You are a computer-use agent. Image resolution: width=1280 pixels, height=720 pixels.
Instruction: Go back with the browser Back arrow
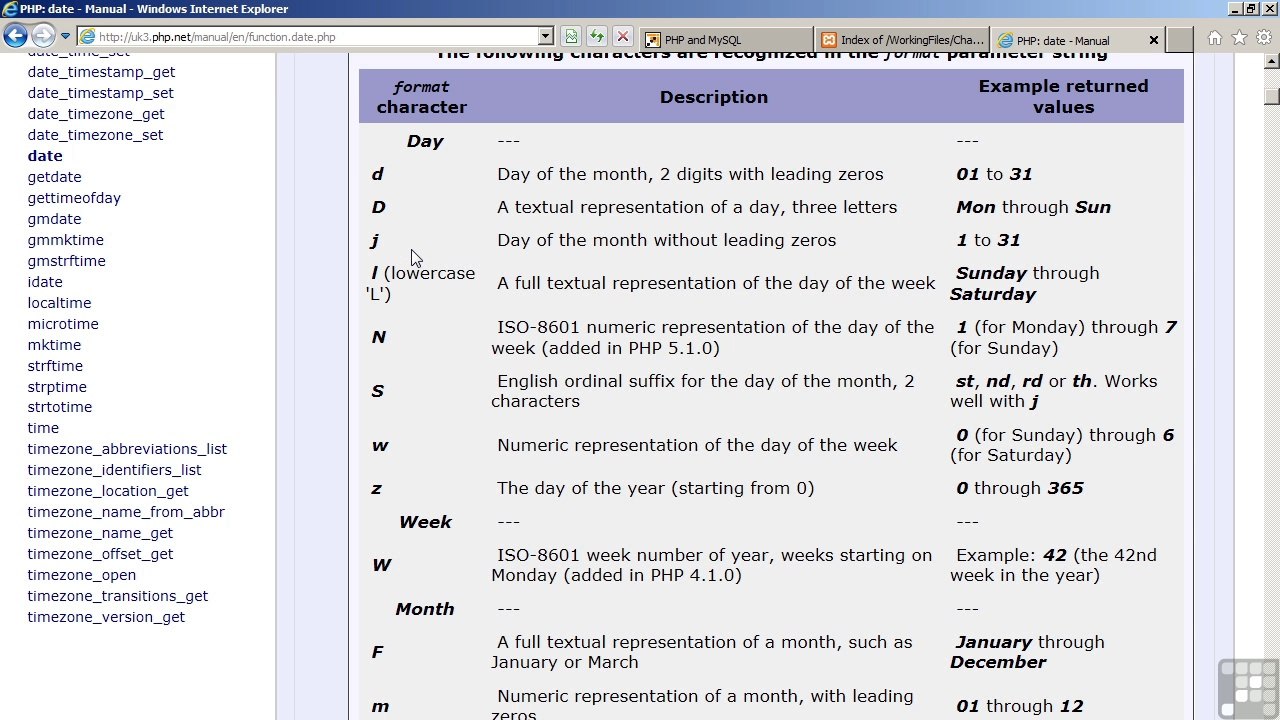tap(15, 36)
